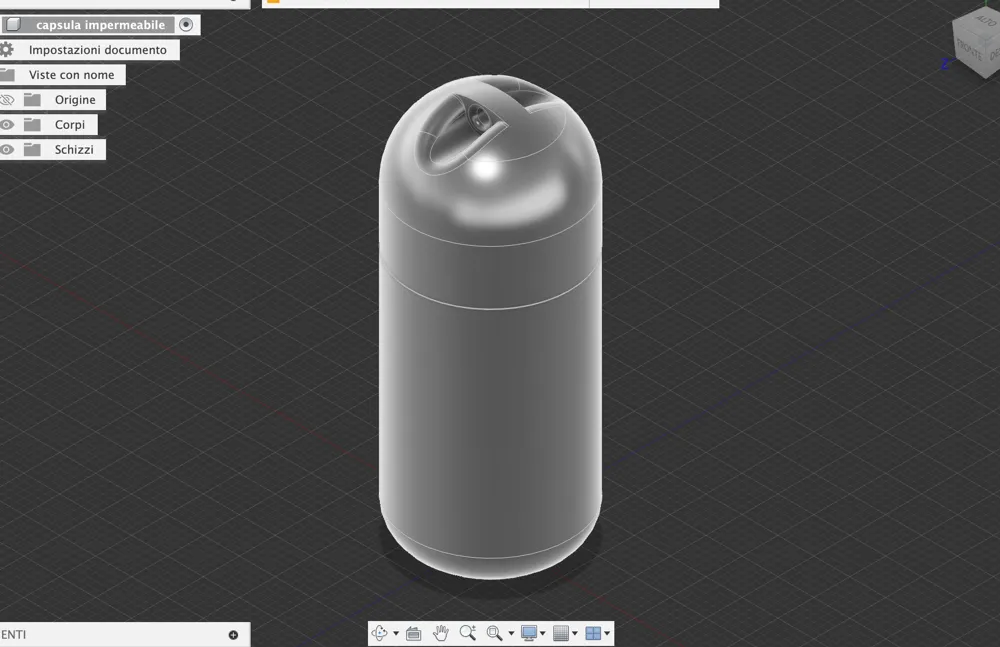Hide the Corpi folder with eye icon

7,124
